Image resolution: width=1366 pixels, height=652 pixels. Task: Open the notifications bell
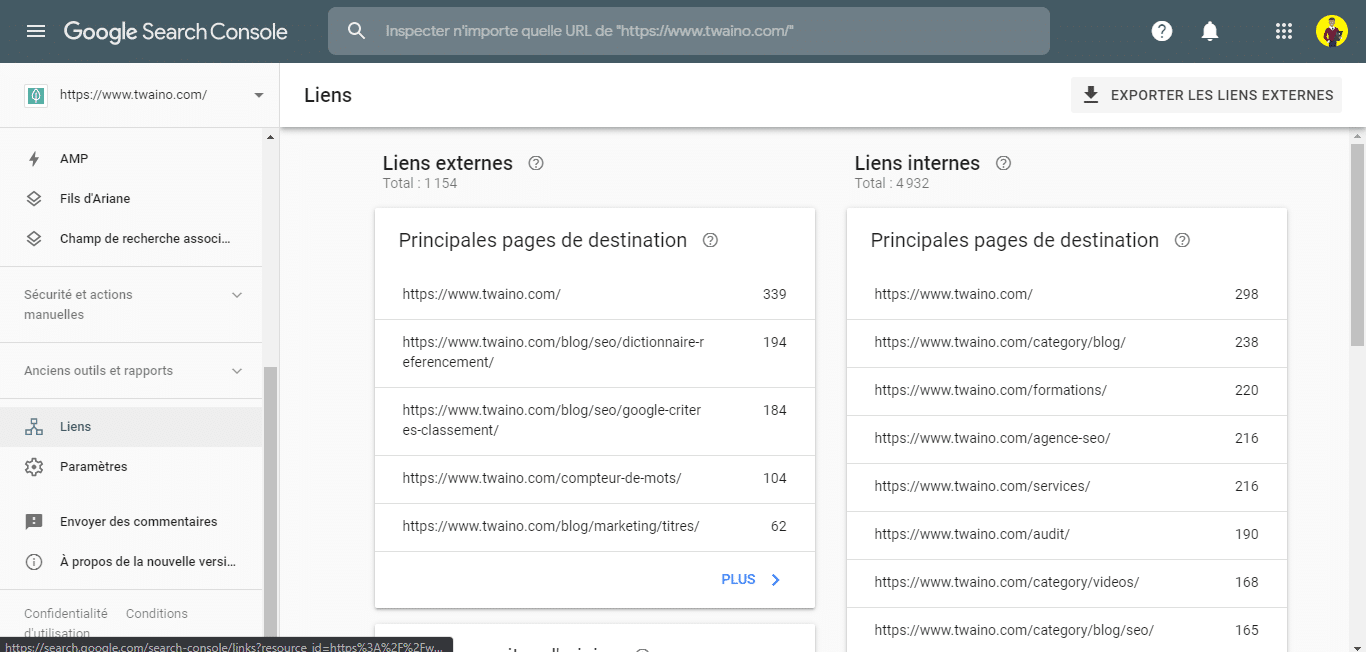coord(1210,31)
